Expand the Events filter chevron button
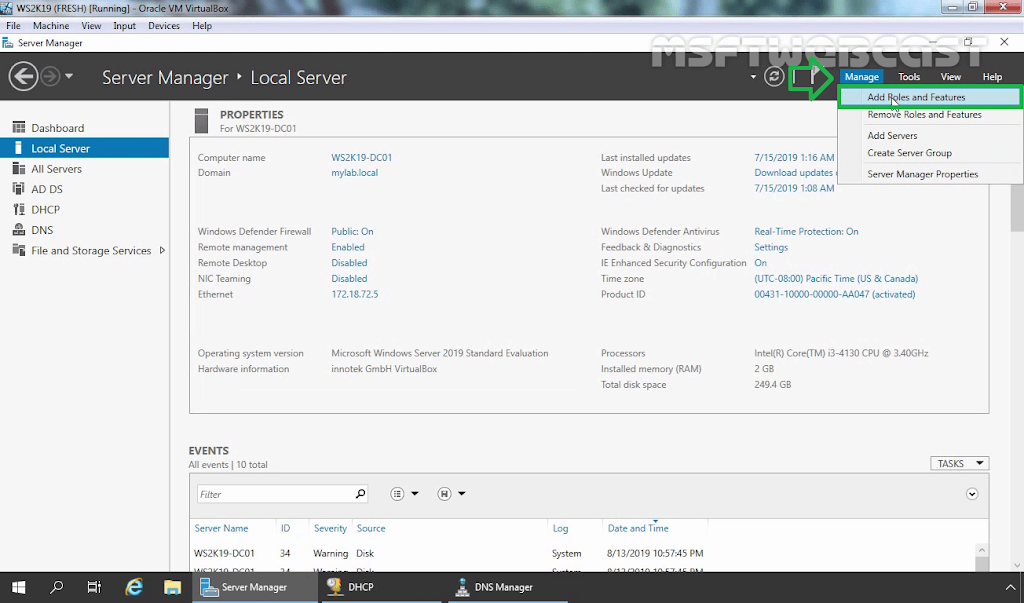Image resolution: width=1024 pixels, height=603 pixels. pos(972,494)
